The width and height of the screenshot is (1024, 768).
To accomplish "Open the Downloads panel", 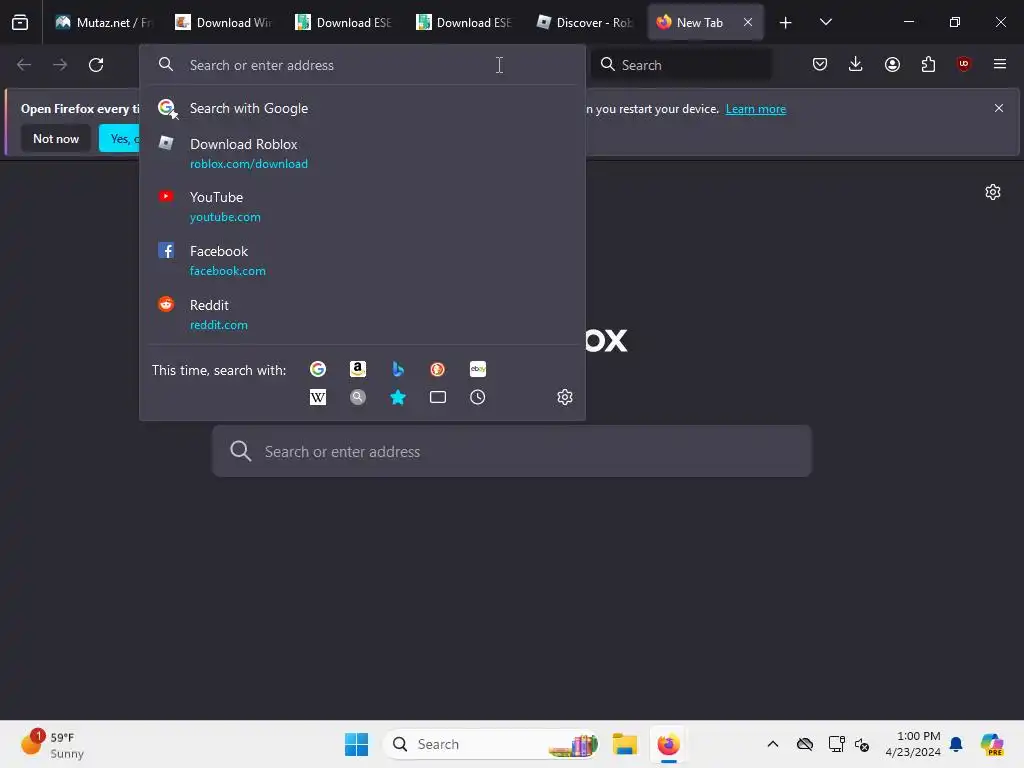I will point(856,64).
